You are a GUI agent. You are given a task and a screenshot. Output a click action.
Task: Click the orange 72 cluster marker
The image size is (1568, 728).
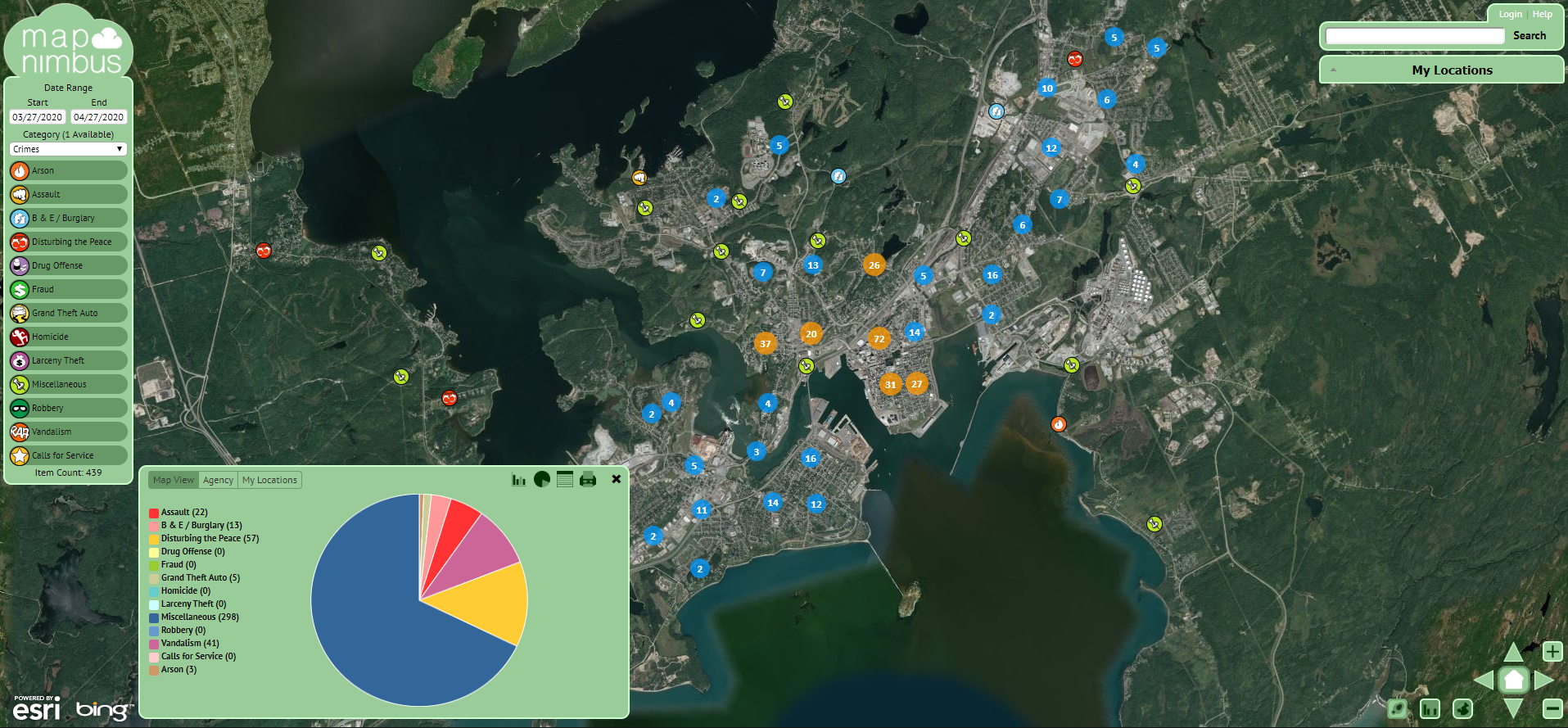[x=879, y=339]
